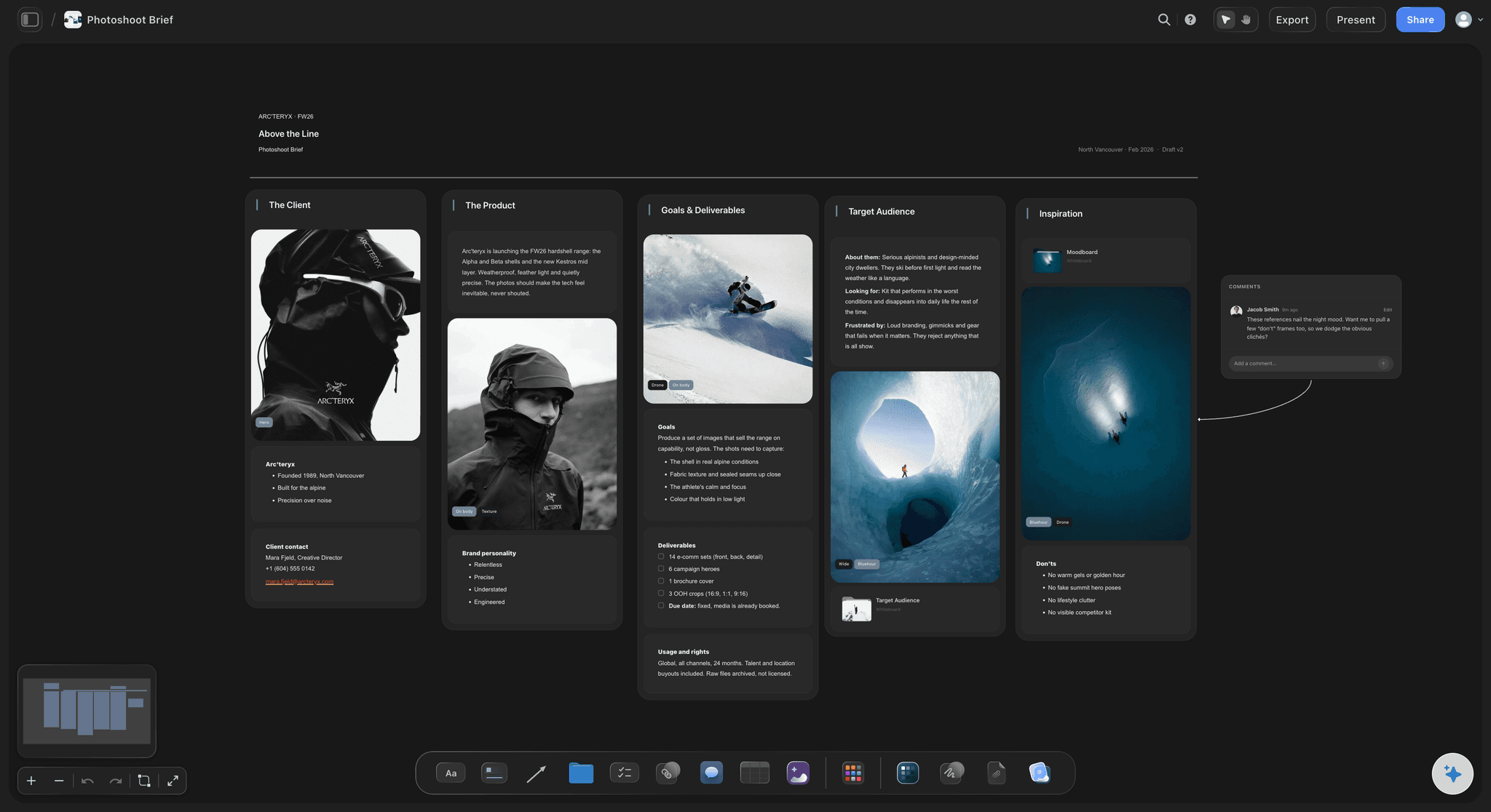Click the blue Share button
This screenshot has height=812, width=1491.
1420,20
